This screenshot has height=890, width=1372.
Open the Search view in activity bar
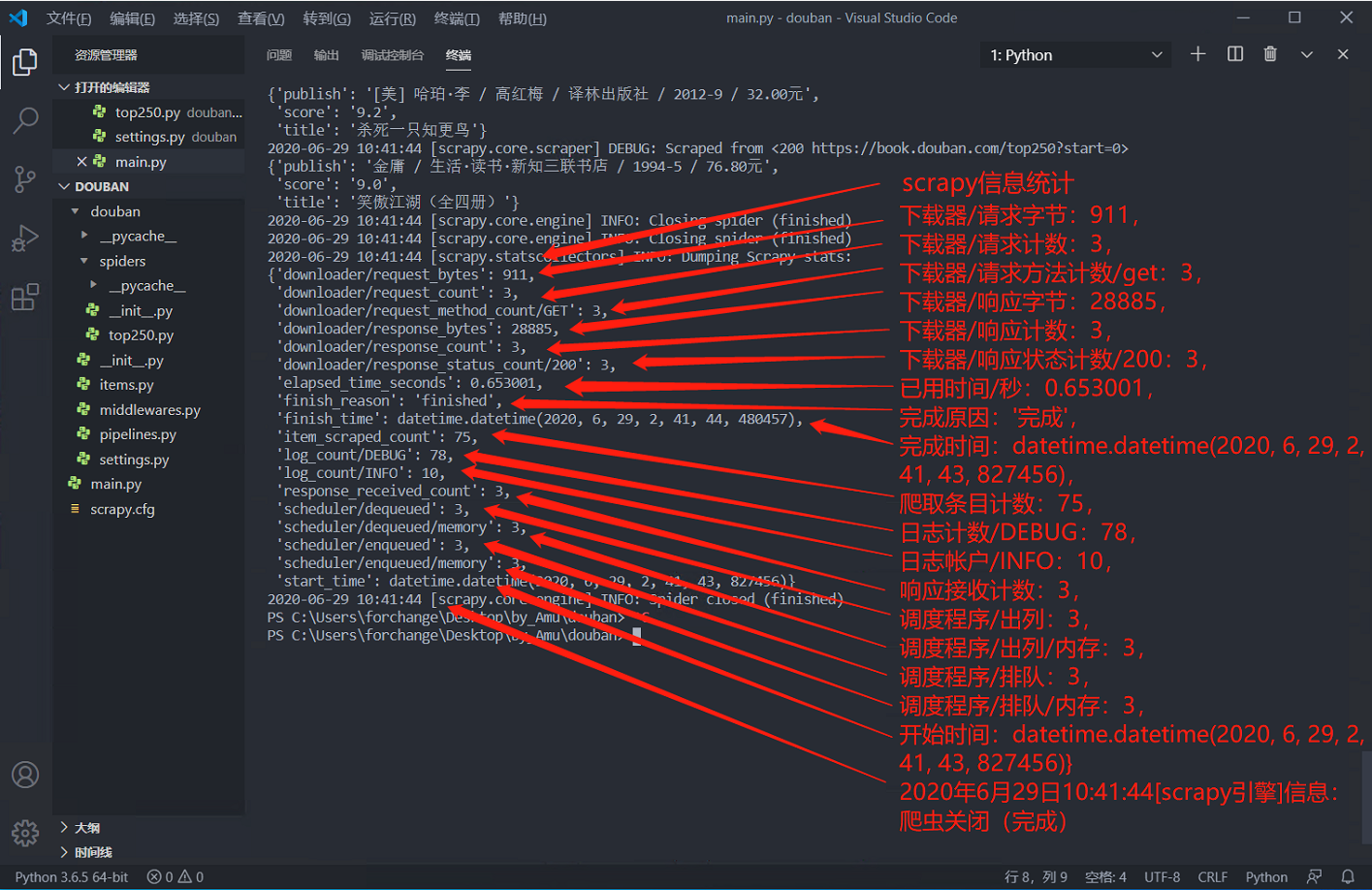point(25,120)
